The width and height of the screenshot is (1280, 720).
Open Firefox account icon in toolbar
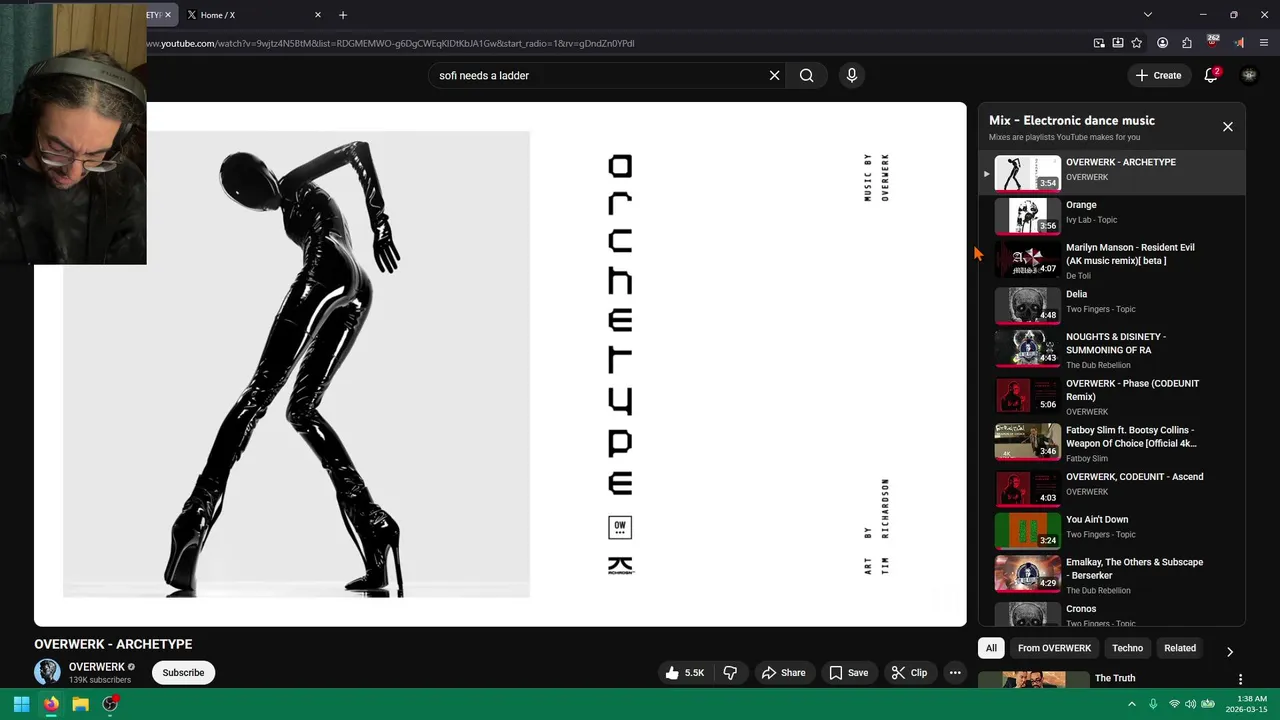(x=1162, y=43)
